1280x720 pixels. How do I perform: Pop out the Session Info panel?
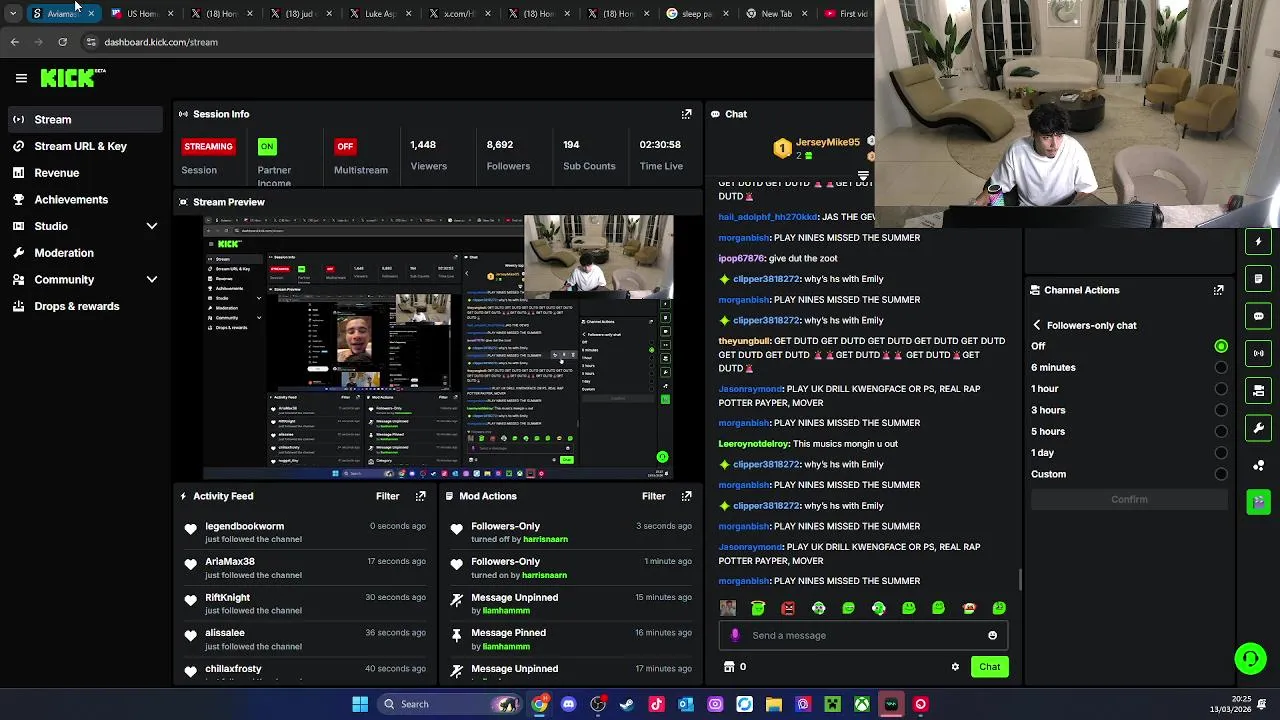[686, 114]
